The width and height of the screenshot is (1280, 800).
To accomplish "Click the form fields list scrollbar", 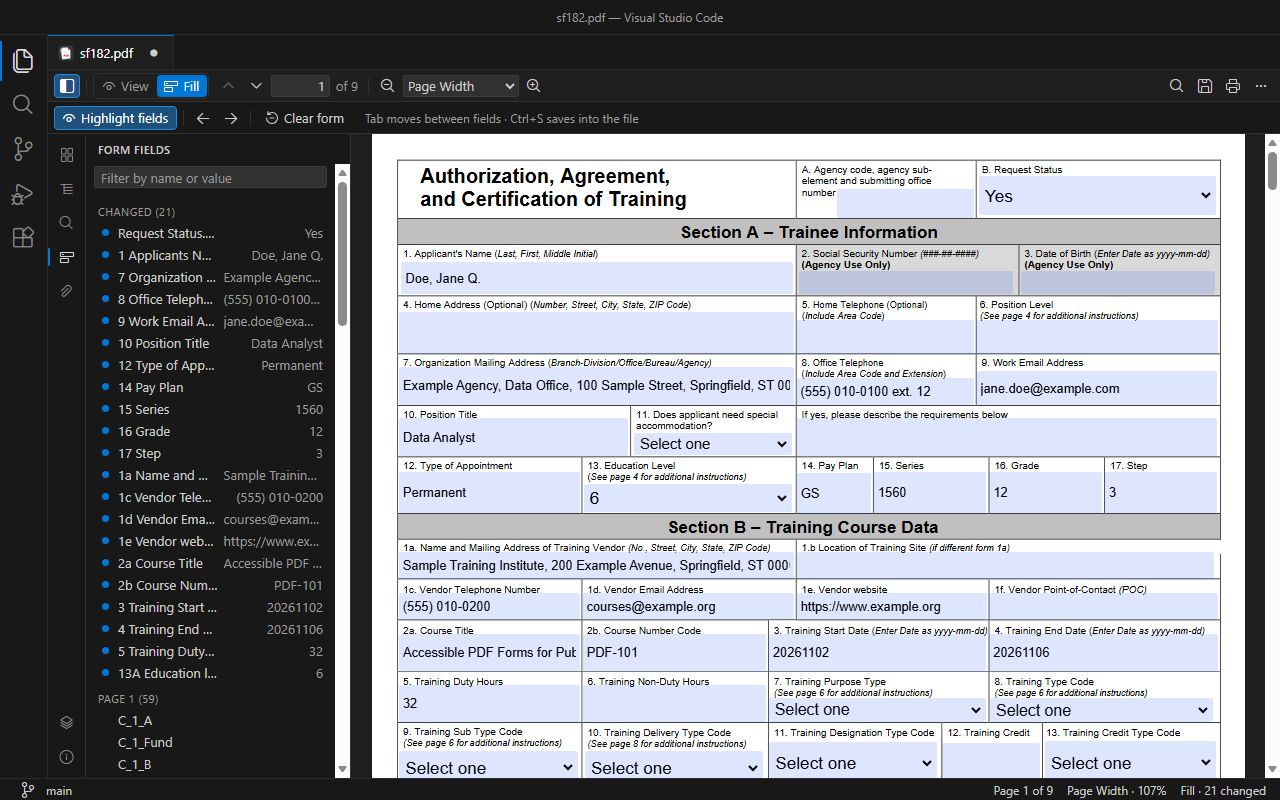I will pos(343,254).
